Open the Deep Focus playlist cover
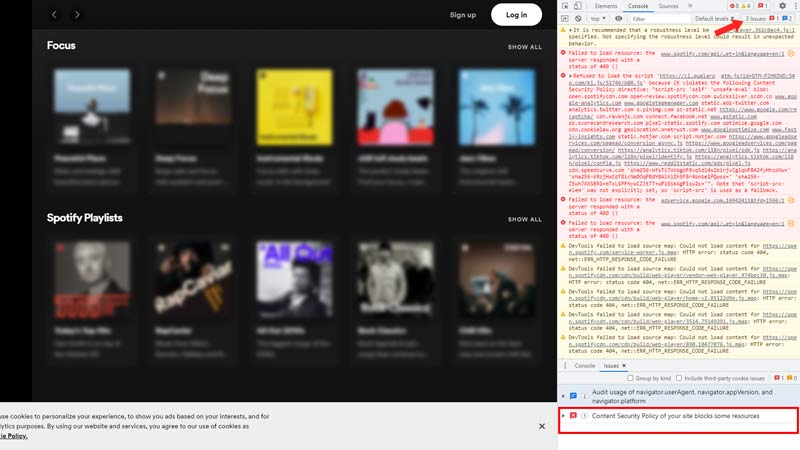 (x=193, y=107)
